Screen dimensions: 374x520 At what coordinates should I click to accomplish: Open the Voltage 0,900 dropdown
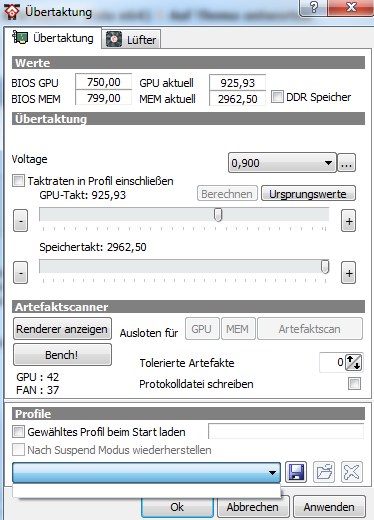[282, 163]
